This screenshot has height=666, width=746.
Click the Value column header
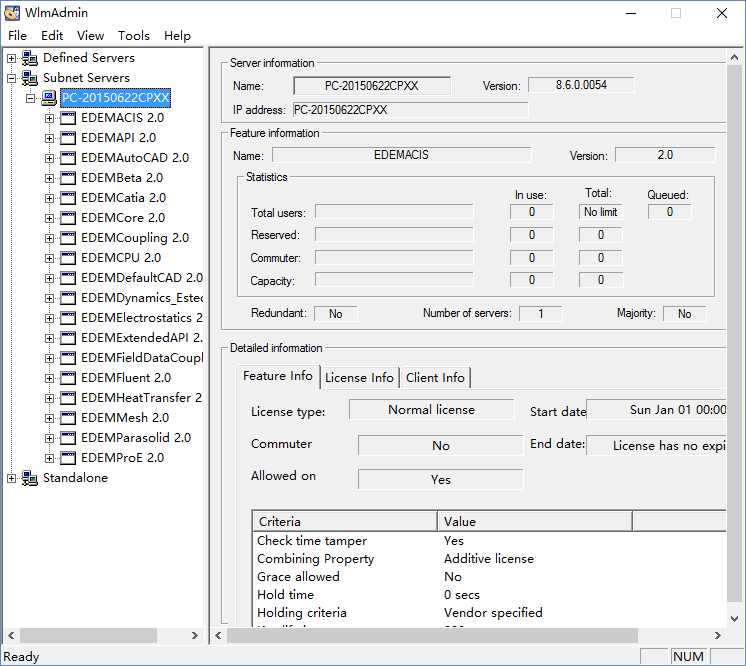coord(535,521)
